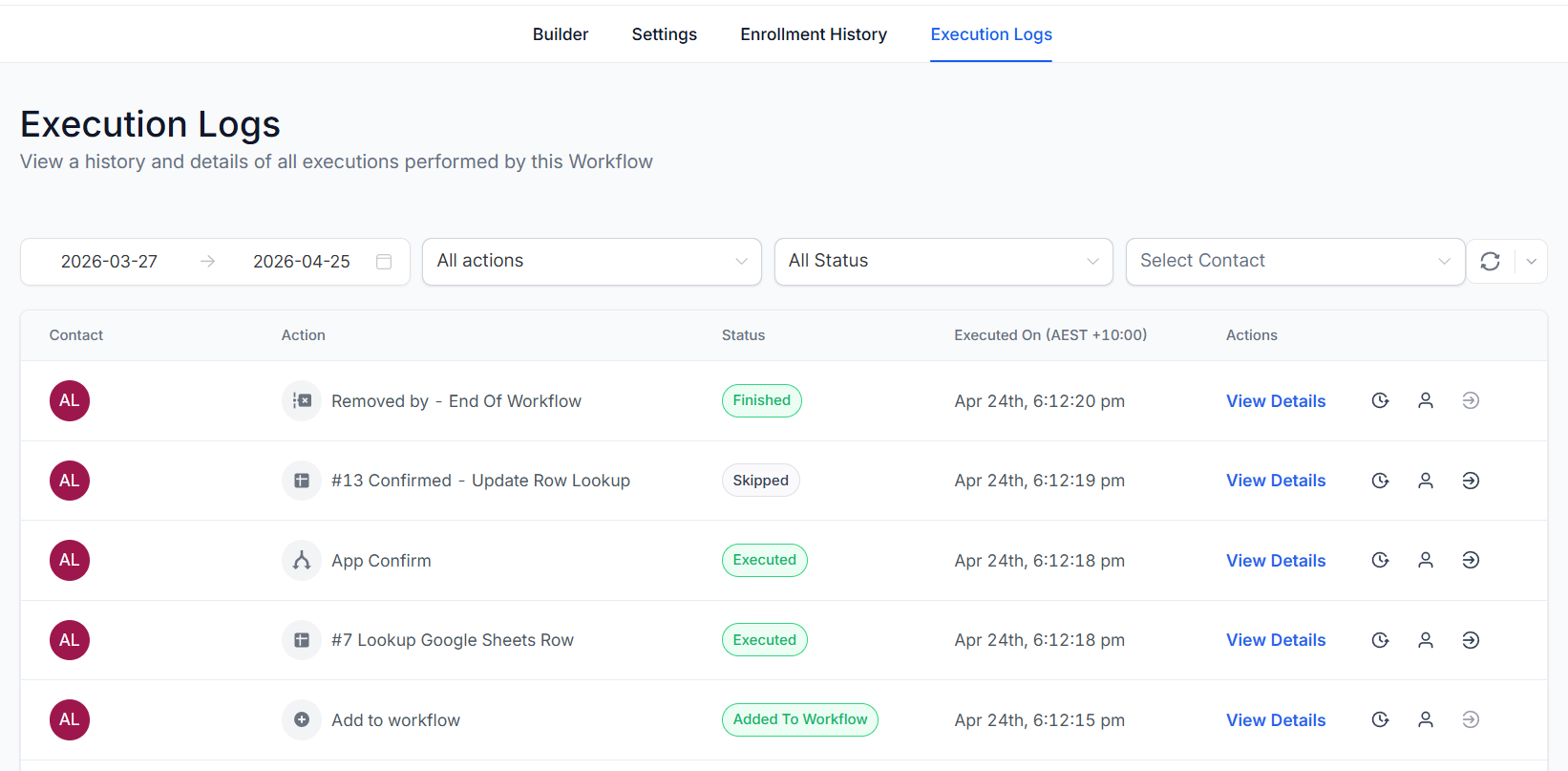Image resolution: width=1568 pixels, height=771 pixels.
Task: Click the Finished status badge
Action: (762, 400)
